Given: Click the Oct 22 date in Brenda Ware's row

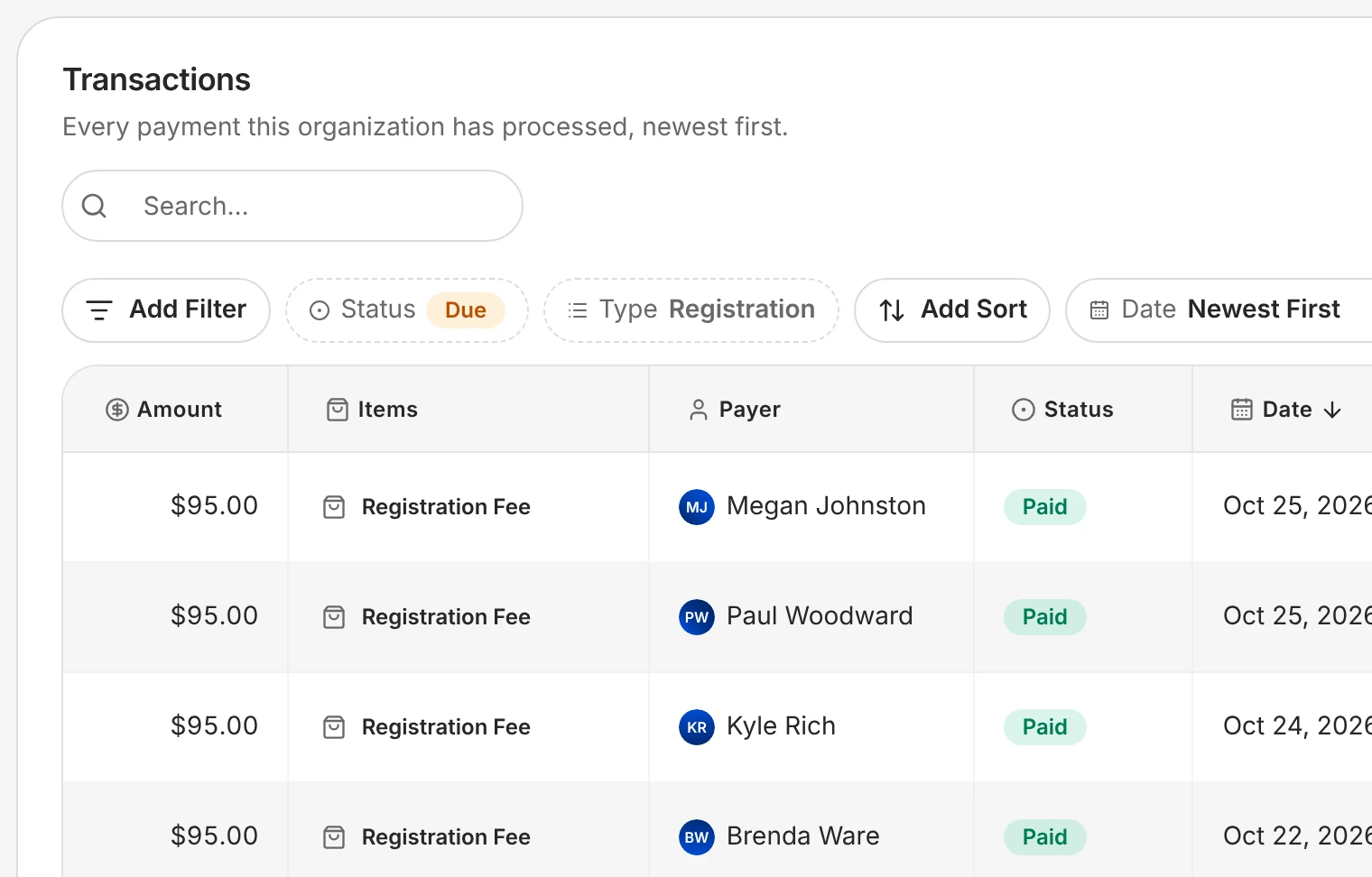Looking at the screenshot, I should tap(1297, 836).
